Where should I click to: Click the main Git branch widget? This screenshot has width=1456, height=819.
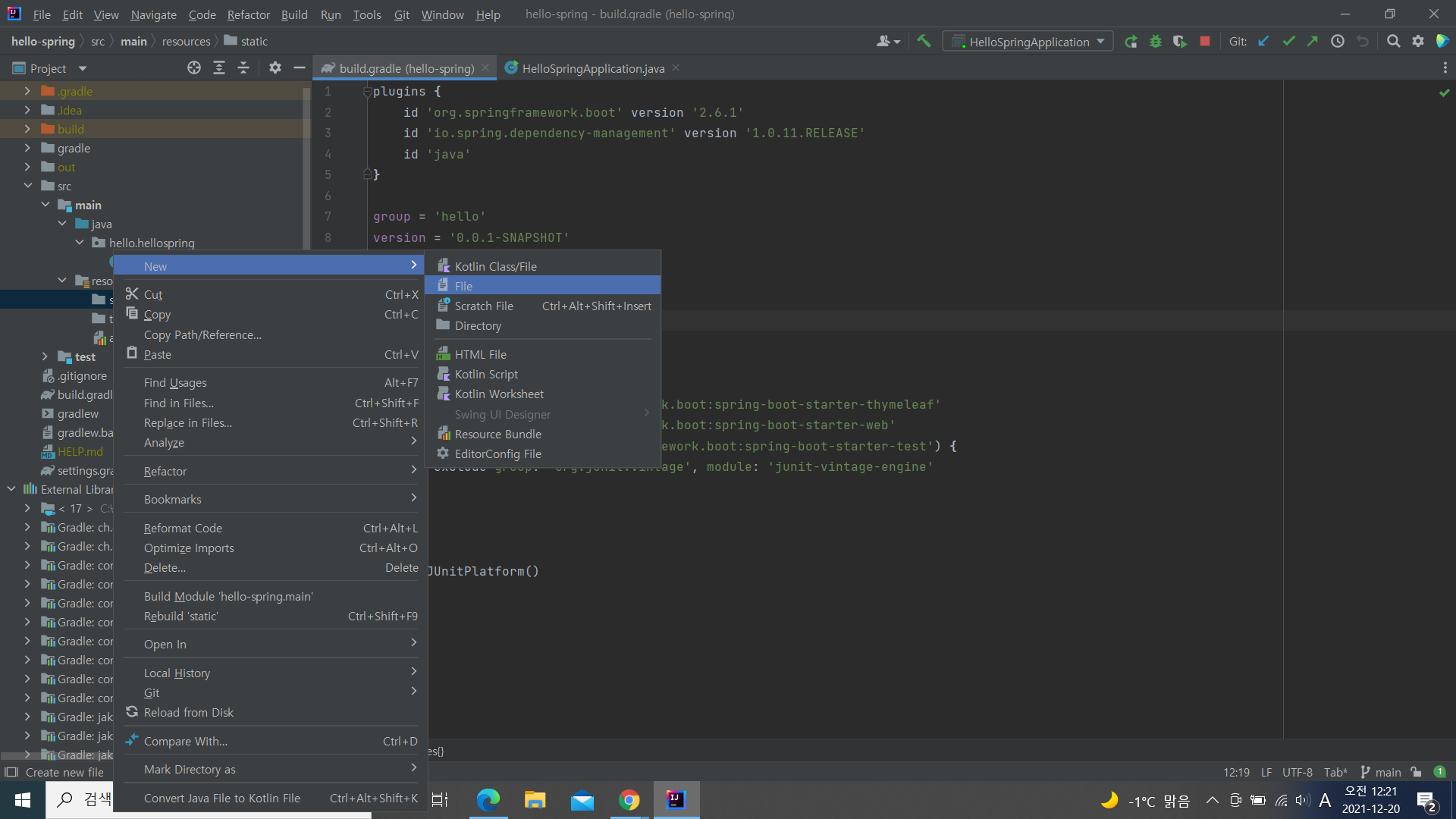coord(1380,772)
